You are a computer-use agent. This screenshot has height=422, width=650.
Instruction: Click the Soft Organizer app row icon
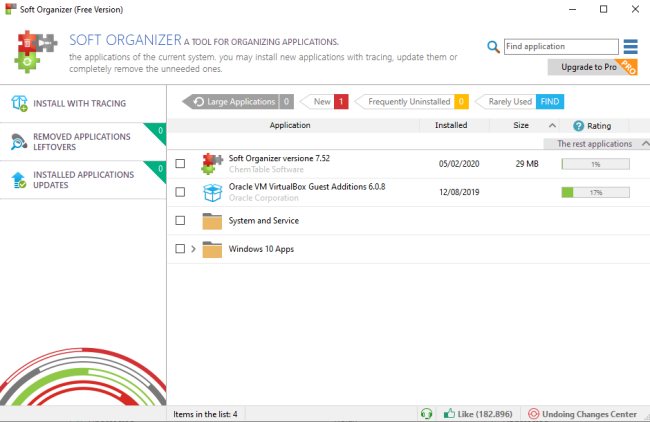click(x=212, y=164)
